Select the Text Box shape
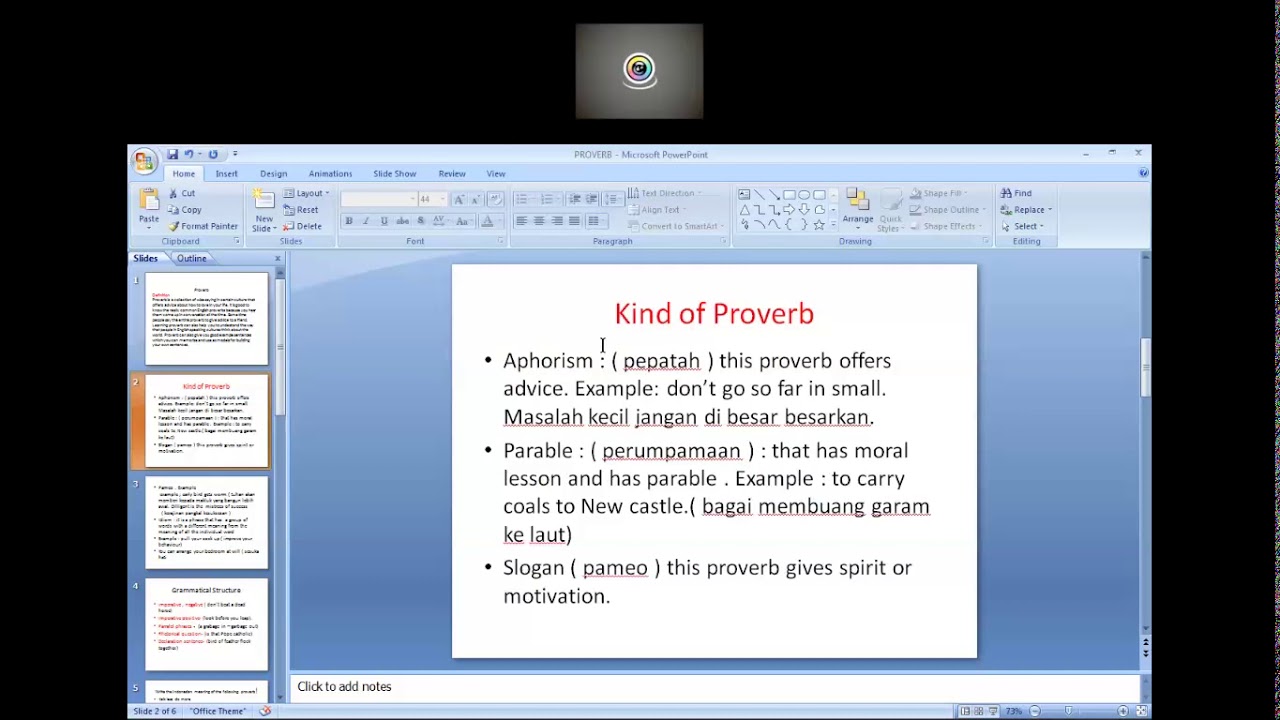This screenshot has height=720, width=1280. pos(744,194)
